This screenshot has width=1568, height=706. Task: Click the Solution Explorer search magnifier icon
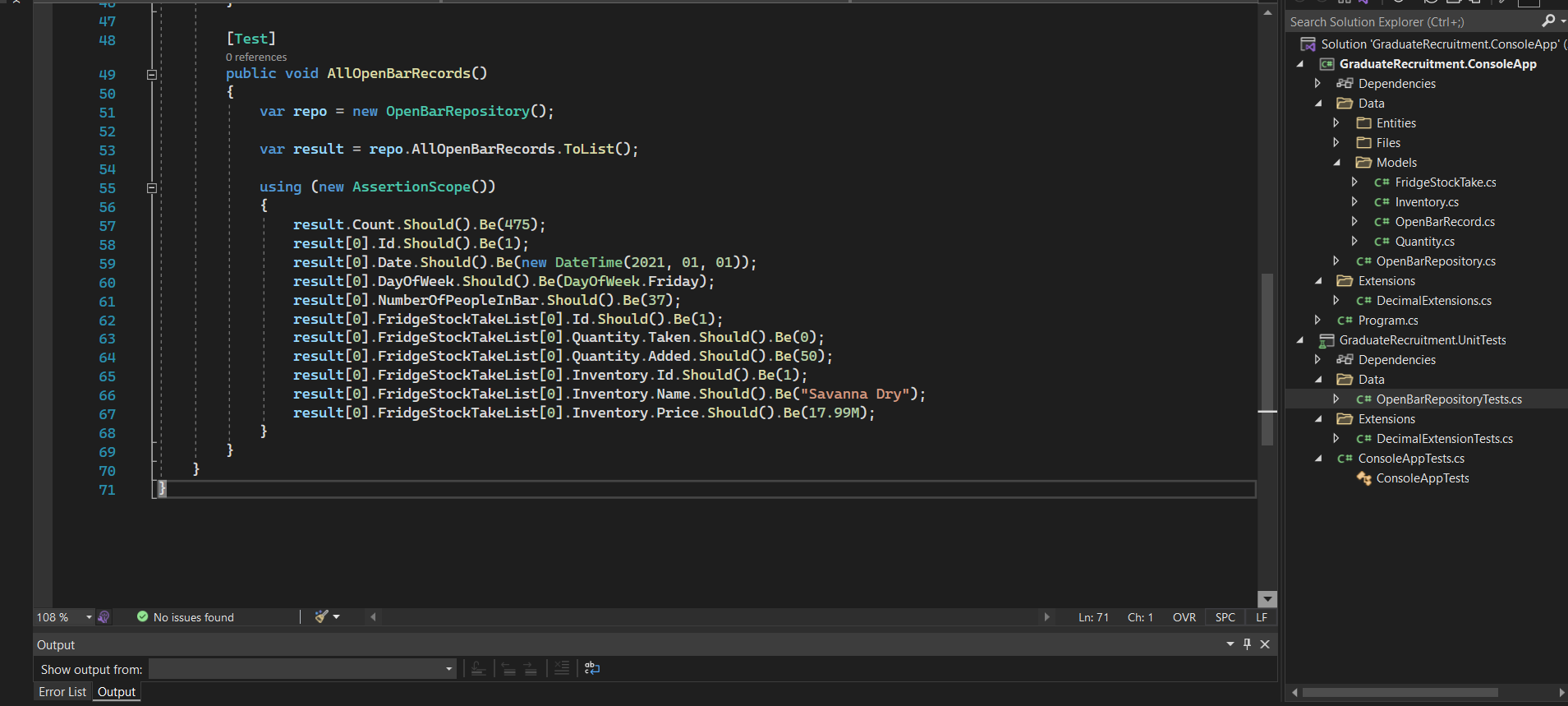[x=1548, y=21]
